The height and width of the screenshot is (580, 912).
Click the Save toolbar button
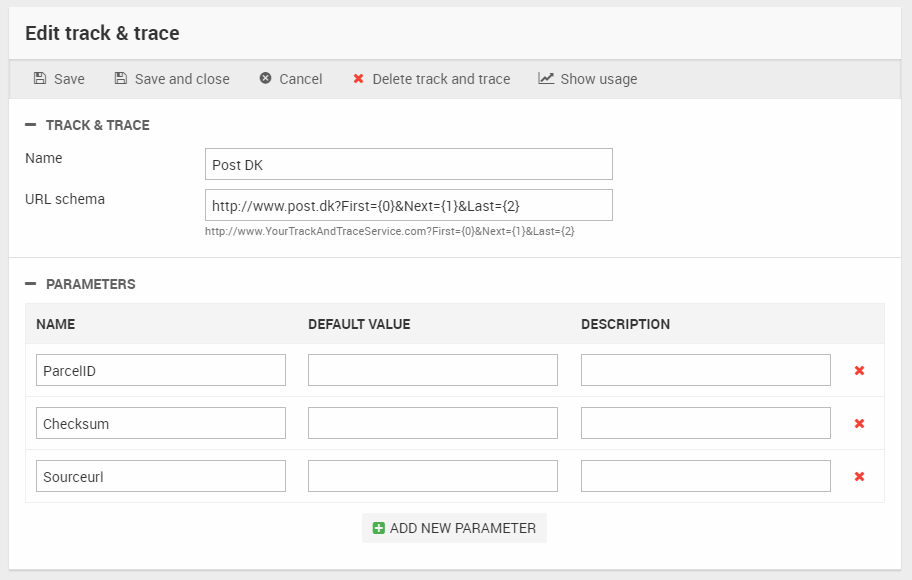pos(59,79)
